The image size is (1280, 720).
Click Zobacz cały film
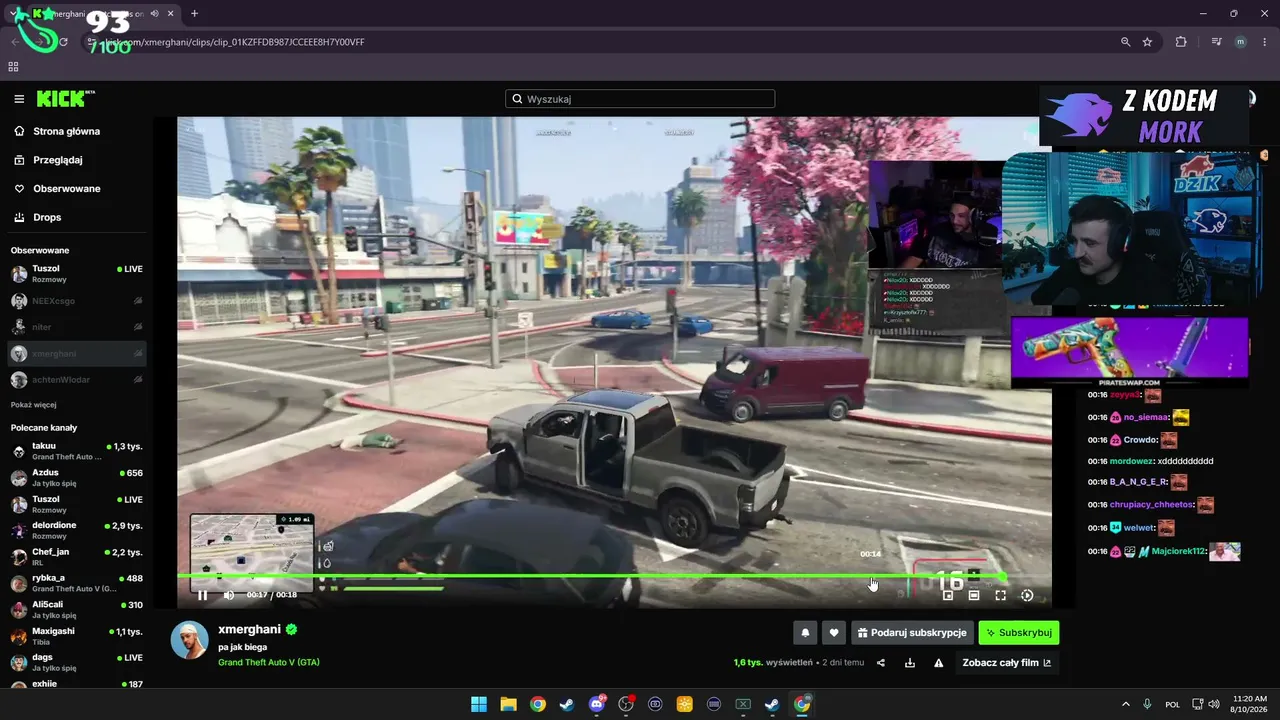(x=1006, y=663)
